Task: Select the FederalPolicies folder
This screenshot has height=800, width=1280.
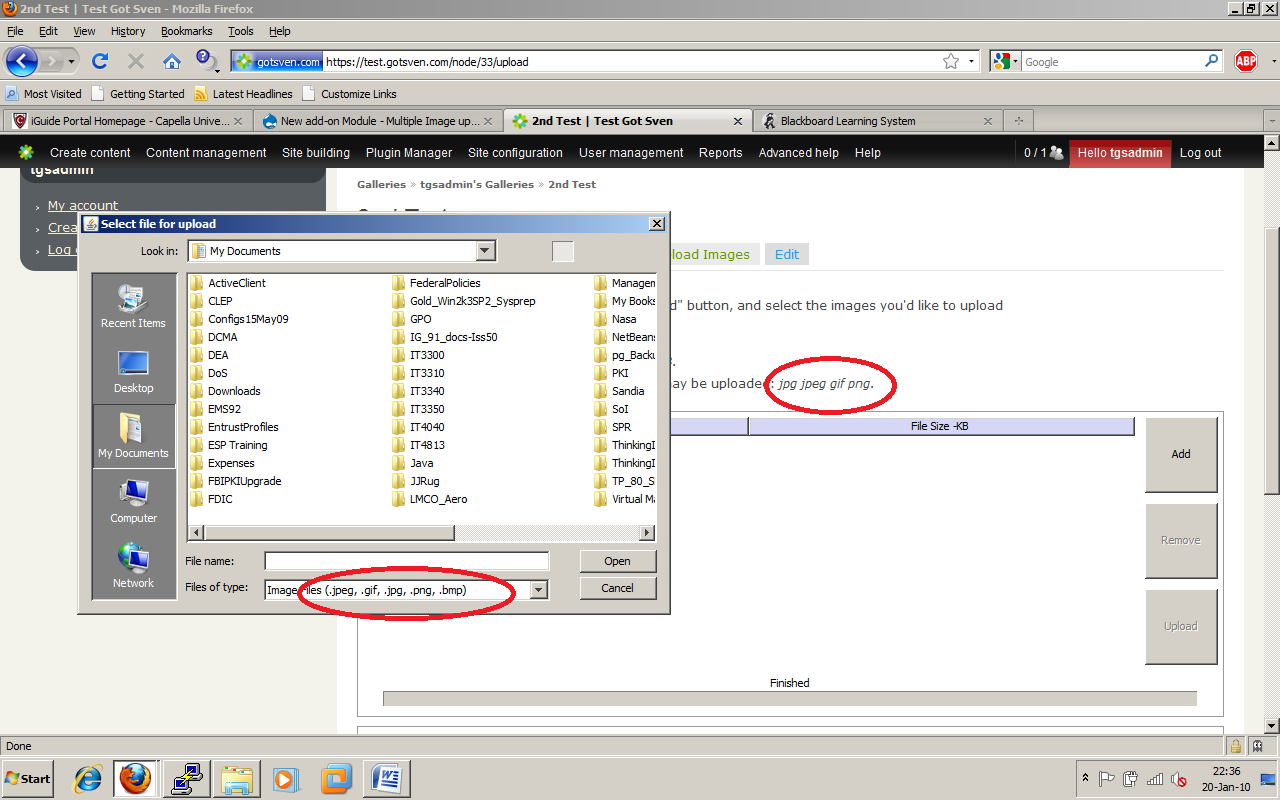Action: (x=436, y=283)
